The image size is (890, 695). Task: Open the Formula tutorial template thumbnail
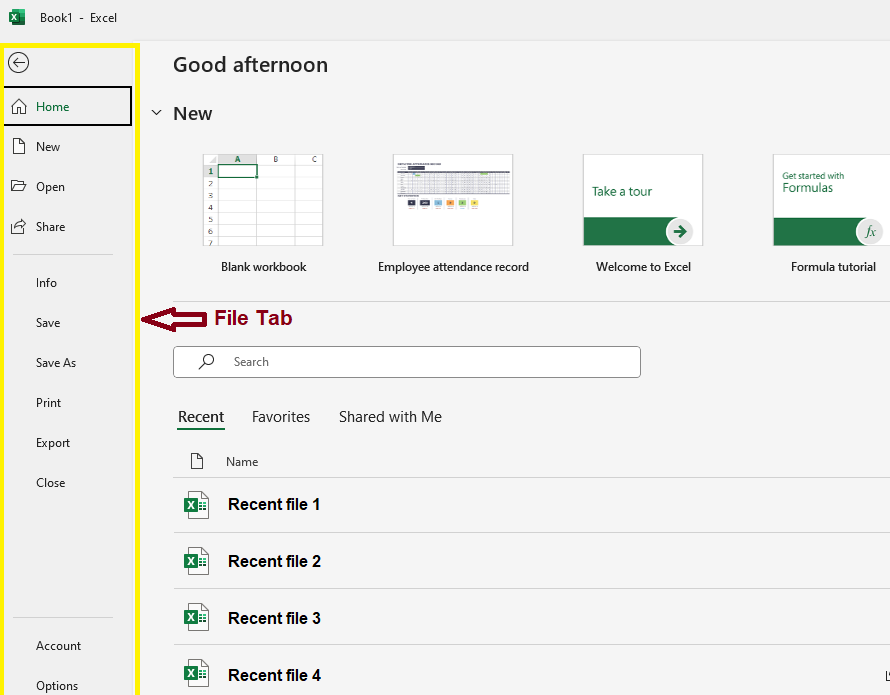[x=832, y=200]
